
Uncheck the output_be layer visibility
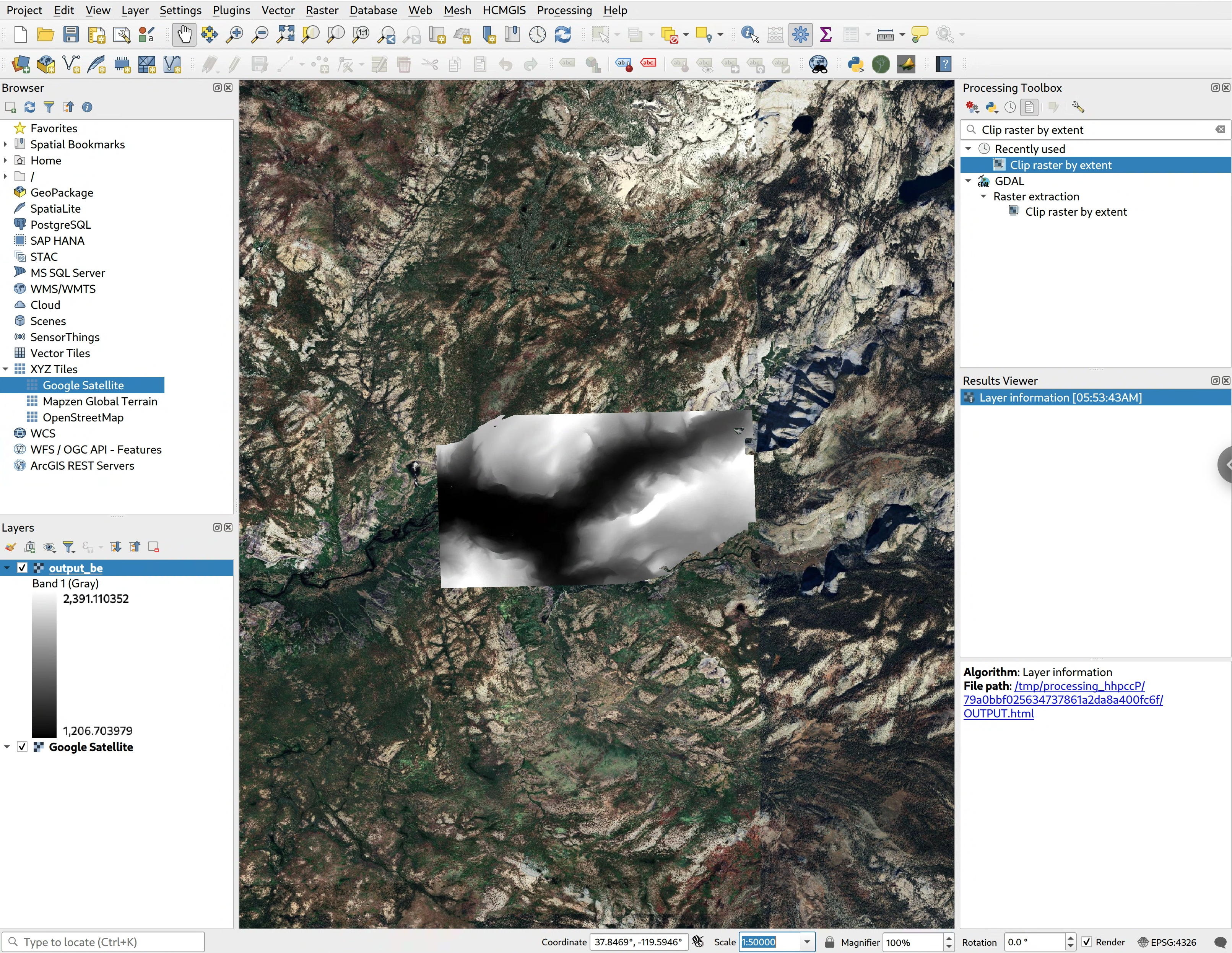(x=22, y=568)
